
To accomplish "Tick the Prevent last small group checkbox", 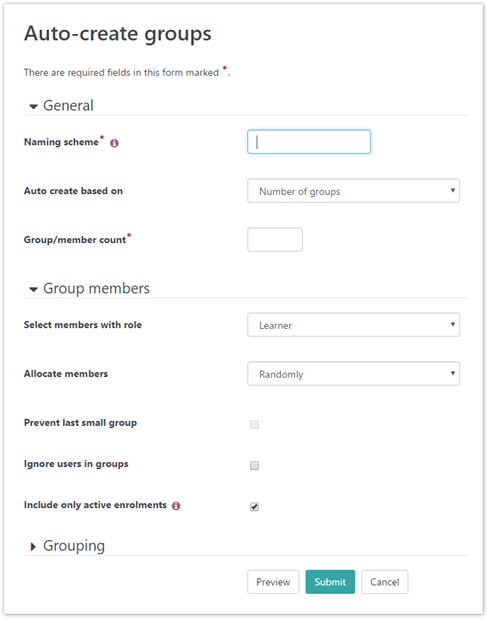I will point(255,424).
